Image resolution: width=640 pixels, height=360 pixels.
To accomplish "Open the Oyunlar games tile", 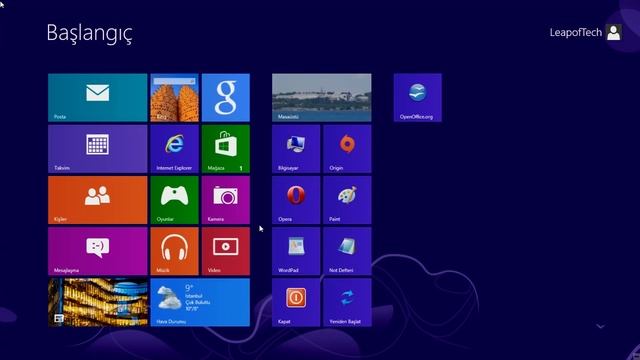I will click(174, 200).
